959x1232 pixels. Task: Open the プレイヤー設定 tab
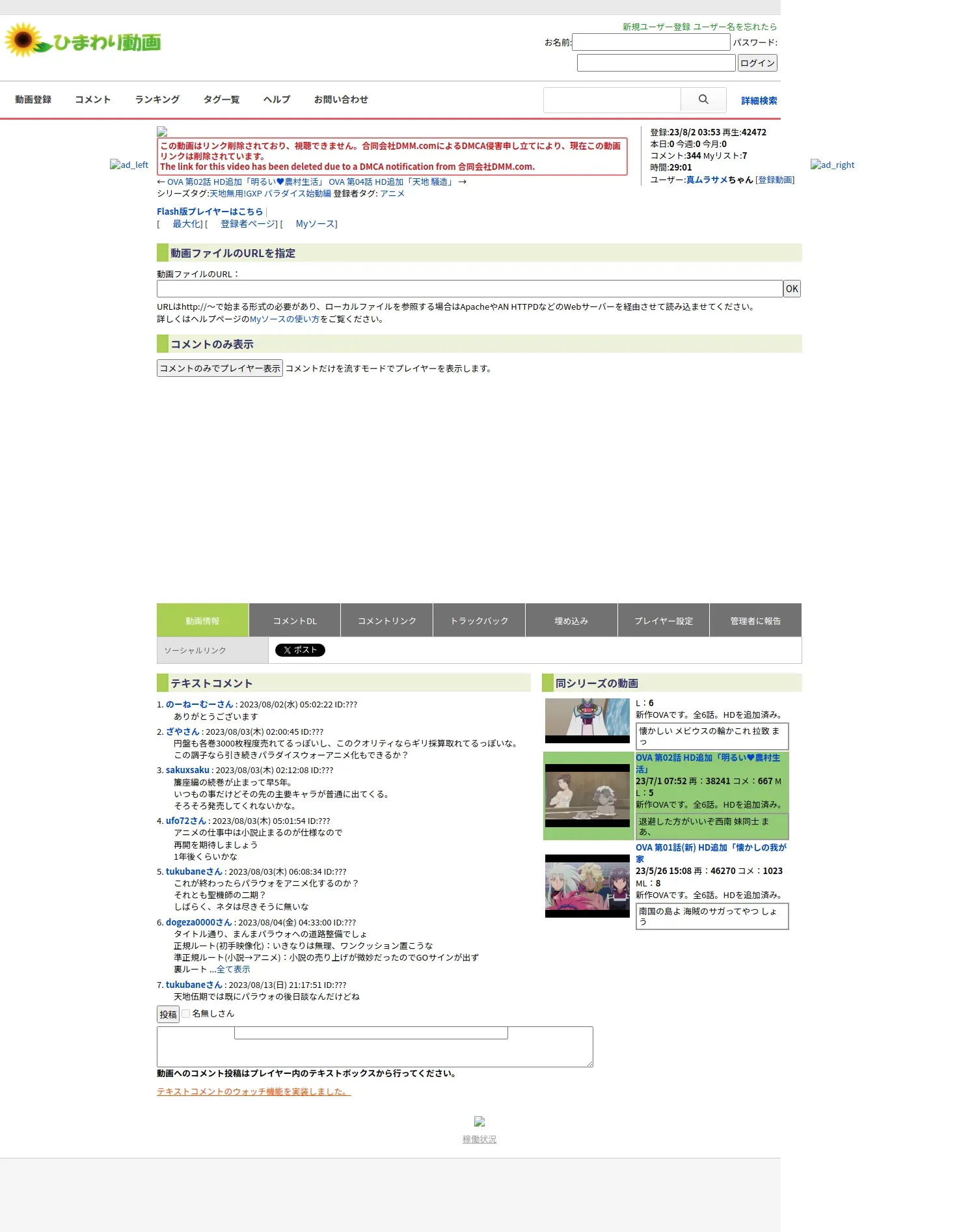pos(664,620)
